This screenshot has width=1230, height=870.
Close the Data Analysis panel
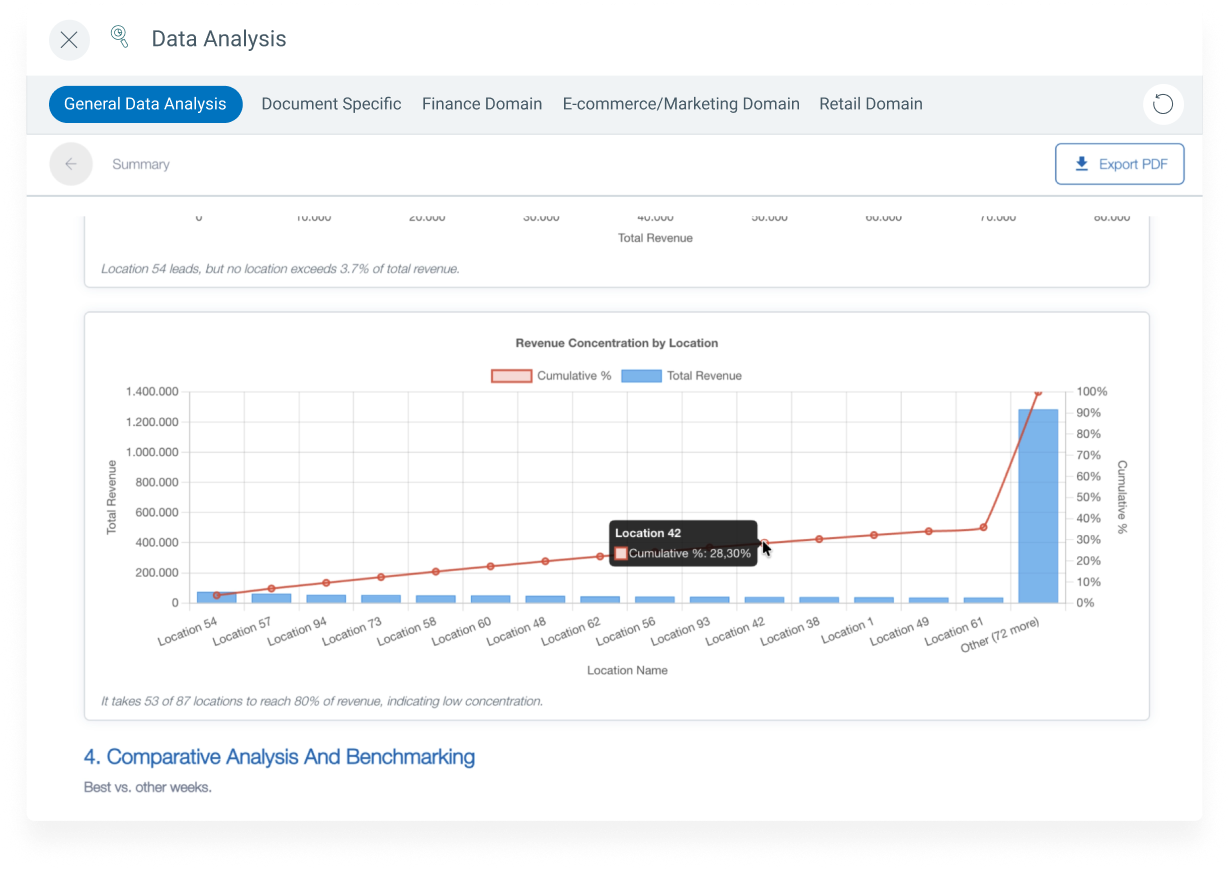click(x=69, y=40)
